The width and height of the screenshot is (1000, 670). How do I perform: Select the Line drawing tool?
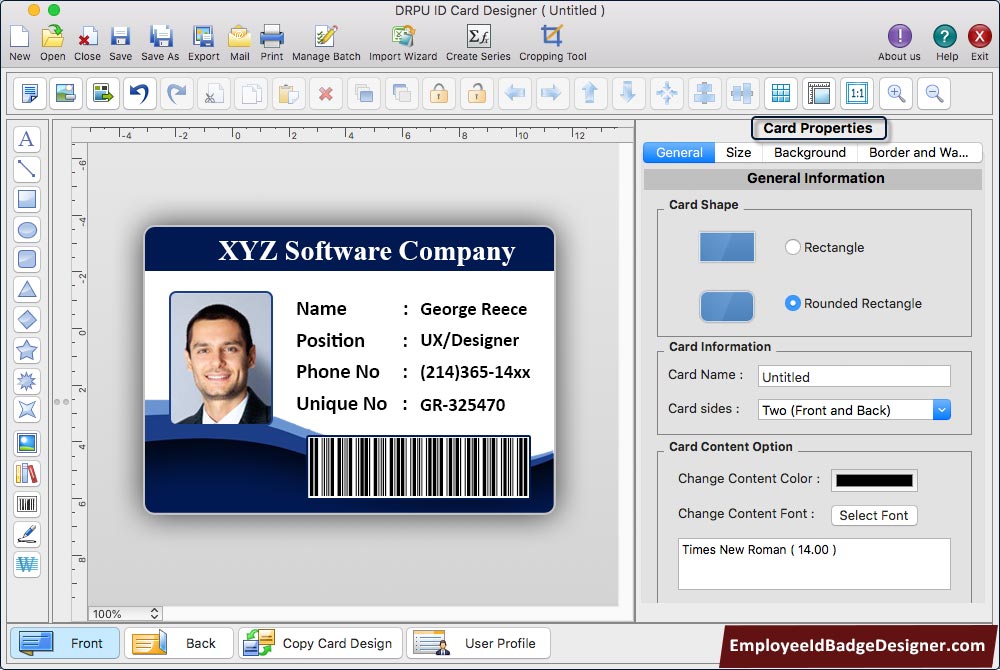[27, 169]
